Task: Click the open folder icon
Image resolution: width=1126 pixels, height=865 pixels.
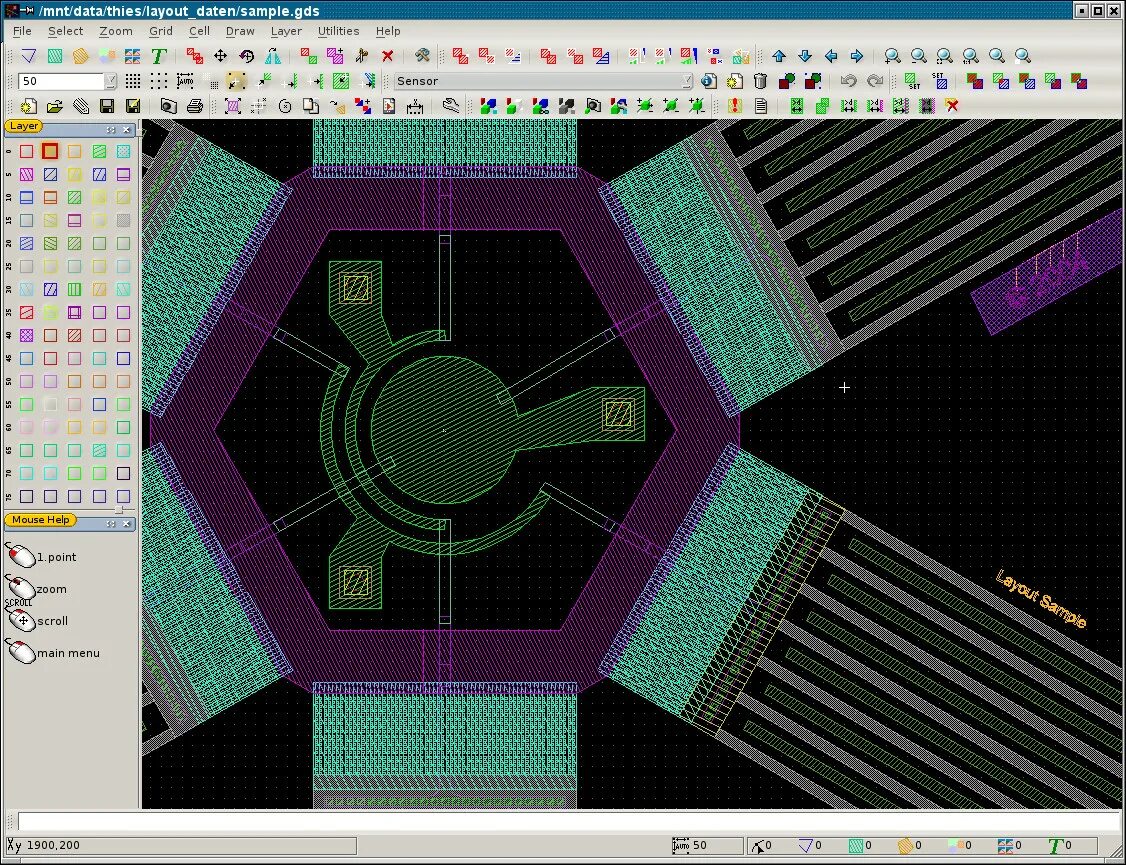Action: click(55, 106)
